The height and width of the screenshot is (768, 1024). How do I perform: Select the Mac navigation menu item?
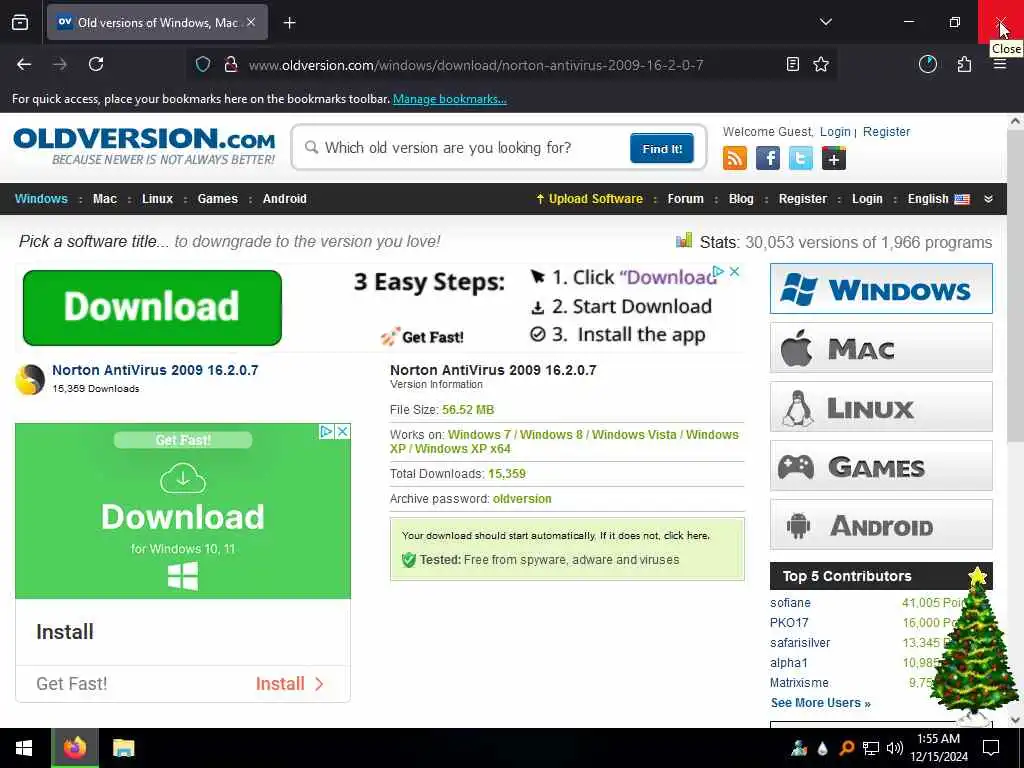pos(104,199)
